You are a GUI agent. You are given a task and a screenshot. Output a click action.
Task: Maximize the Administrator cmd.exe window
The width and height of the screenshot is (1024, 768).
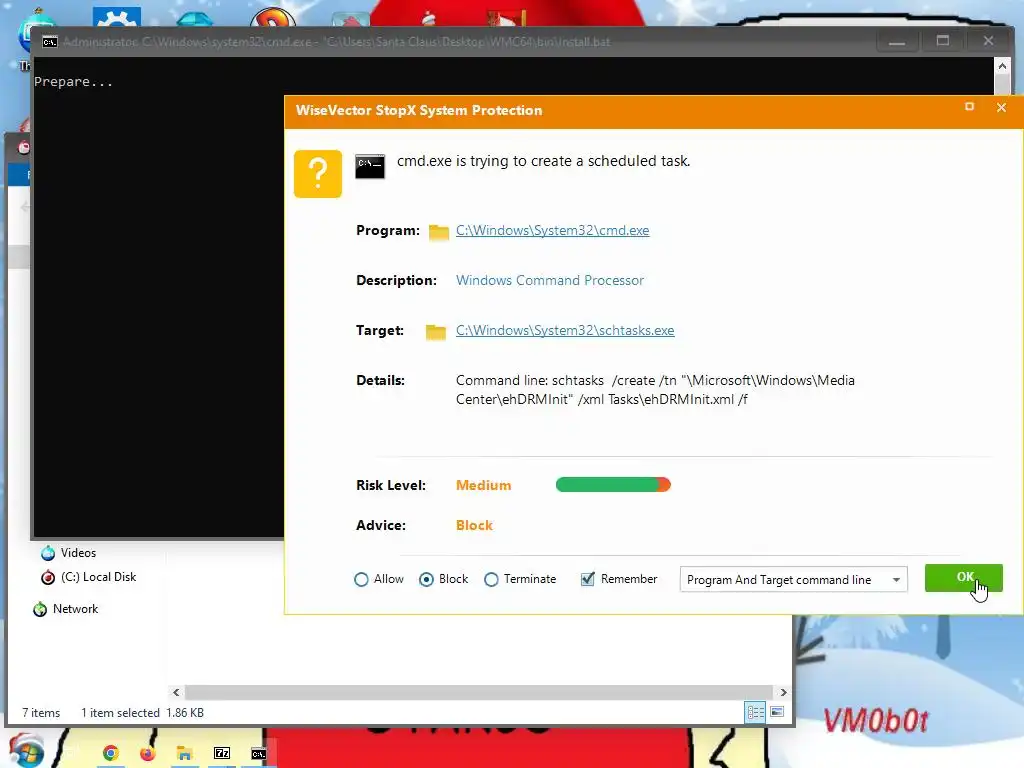[x=942, y=41]
